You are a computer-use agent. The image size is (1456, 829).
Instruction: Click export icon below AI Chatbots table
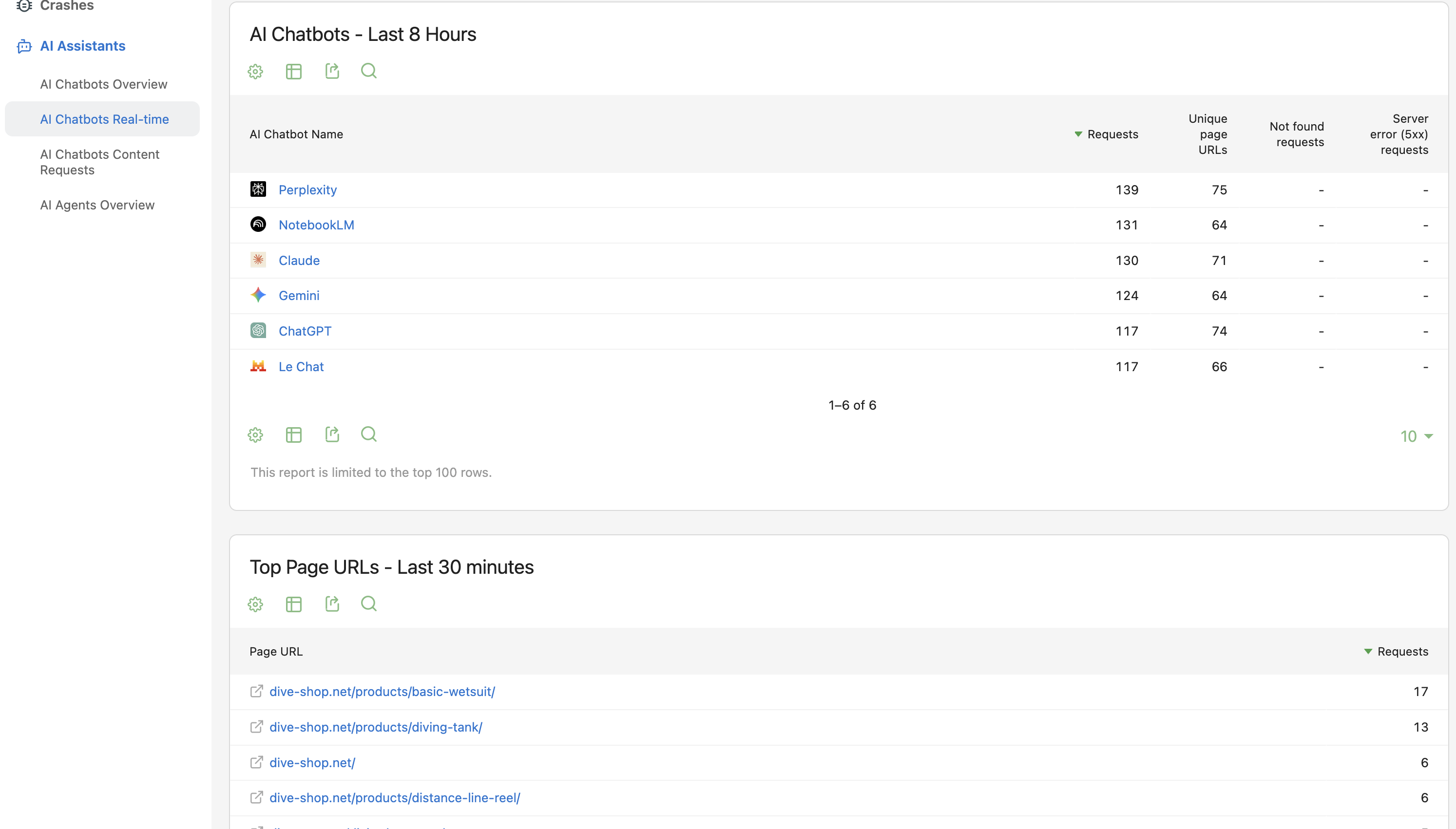[332, 434]
